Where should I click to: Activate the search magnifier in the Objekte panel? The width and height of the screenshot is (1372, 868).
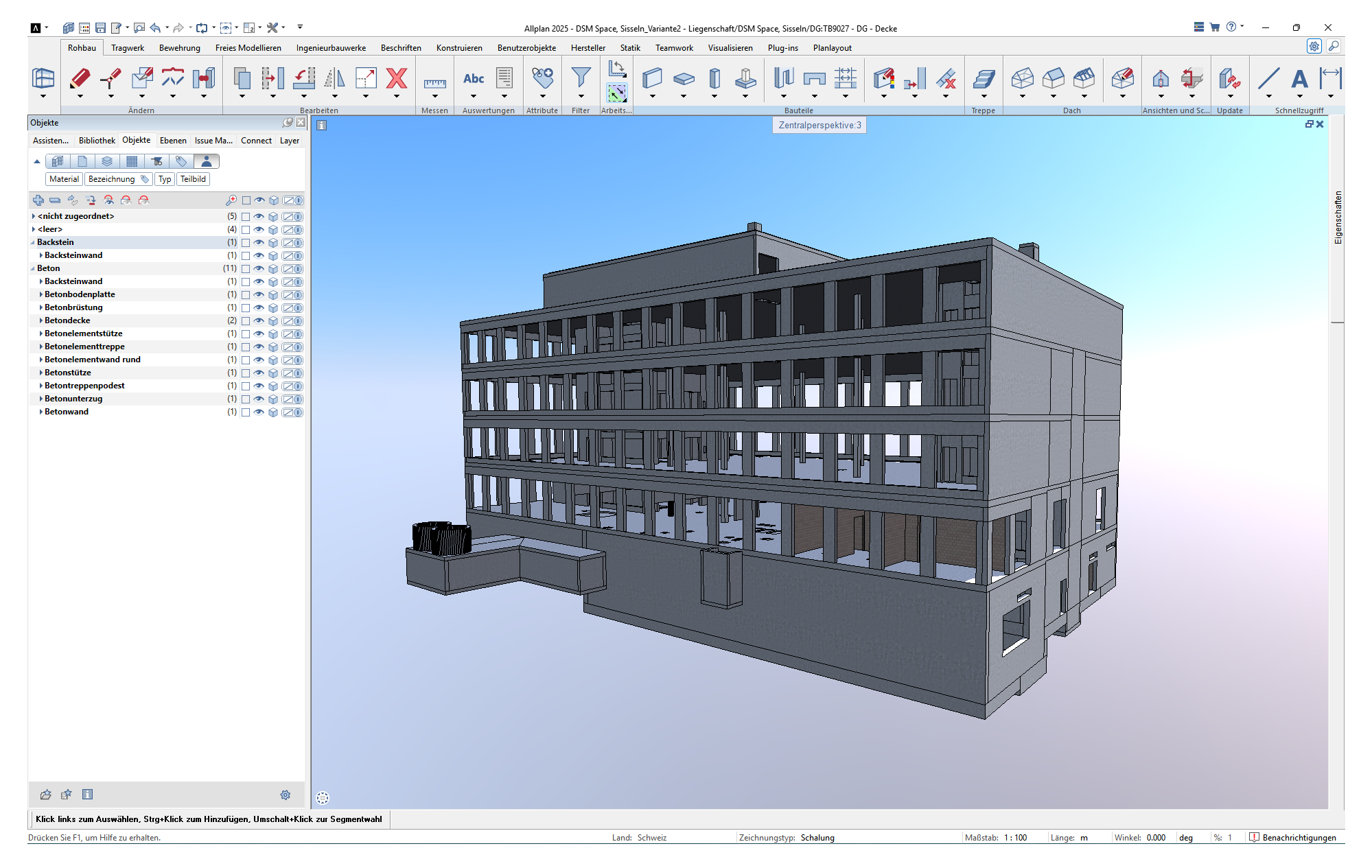click(x=230, y=200)
